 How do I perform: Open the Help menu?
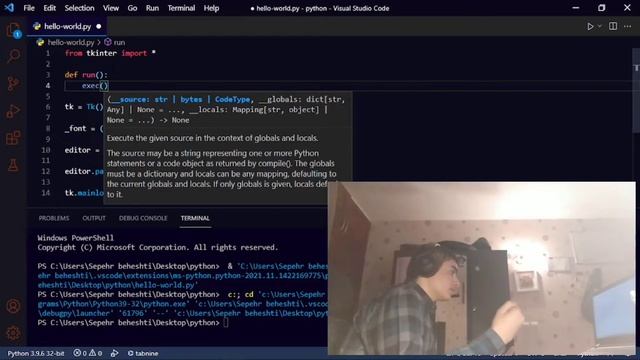(x=211, y=8)
